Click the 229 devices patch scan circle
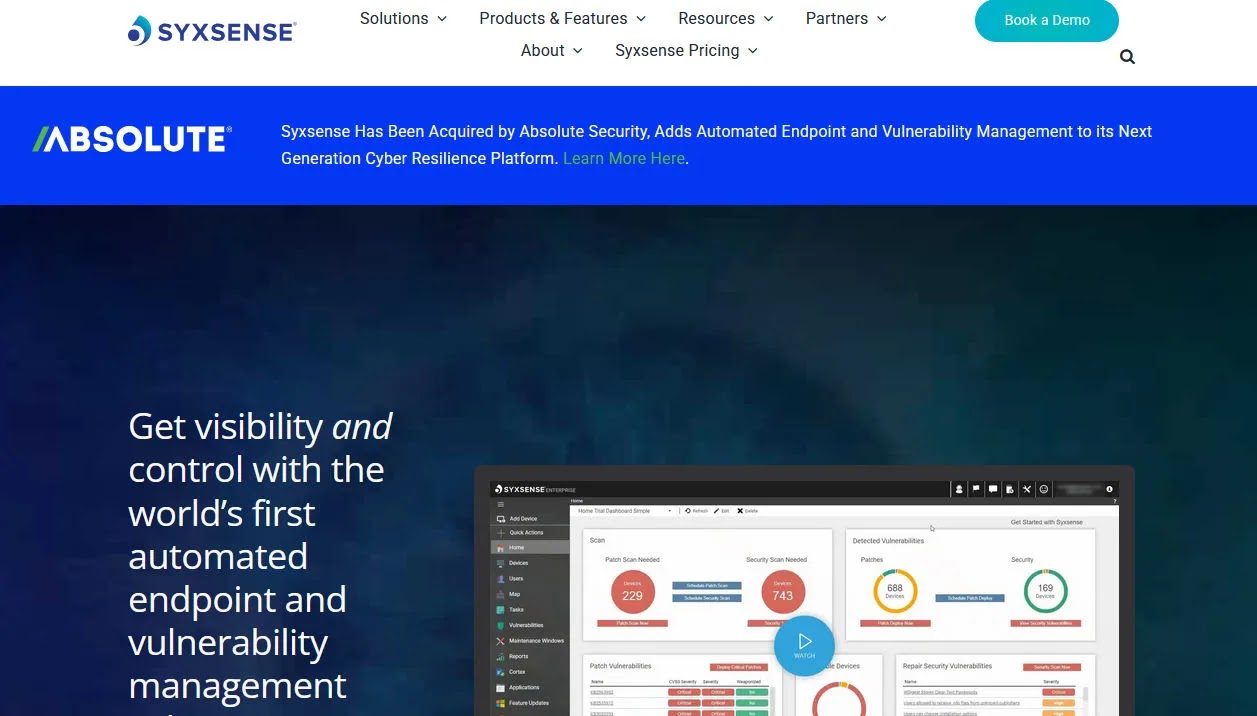Viewport: 1257px width, 716px height. click(x=633, y=594)
